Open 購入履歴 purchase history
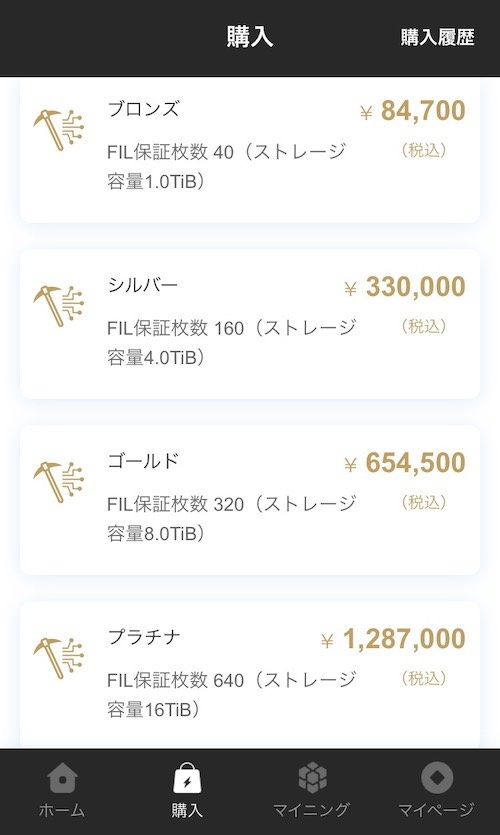 tap(437, 38)
